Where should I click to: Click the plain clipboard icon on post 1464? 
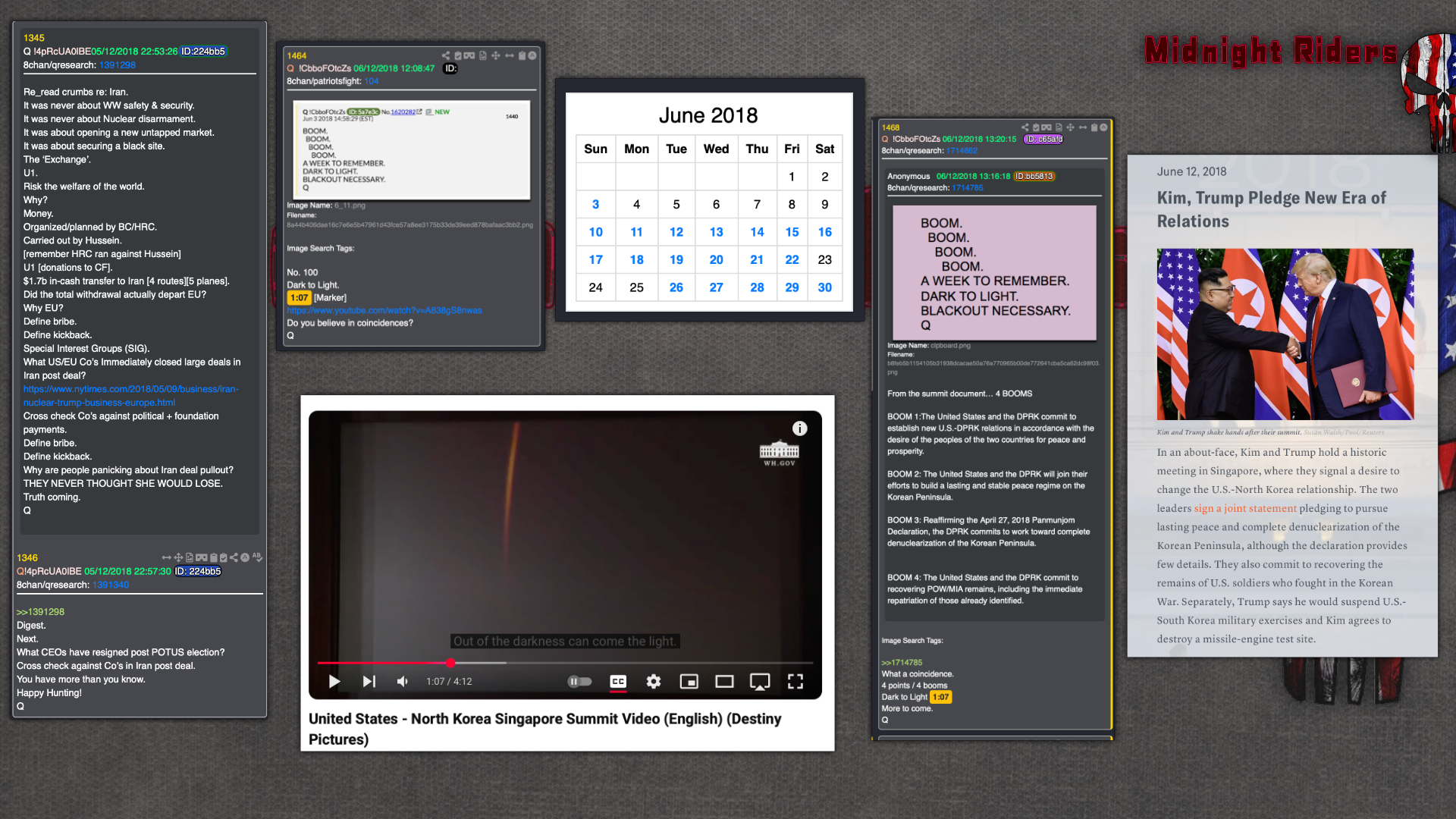pos(522,55)
